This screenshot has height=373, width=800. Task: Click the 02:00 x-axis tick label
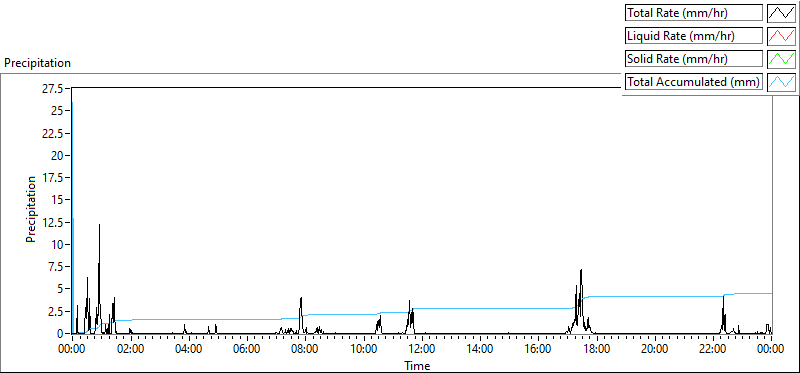[131, 350]
